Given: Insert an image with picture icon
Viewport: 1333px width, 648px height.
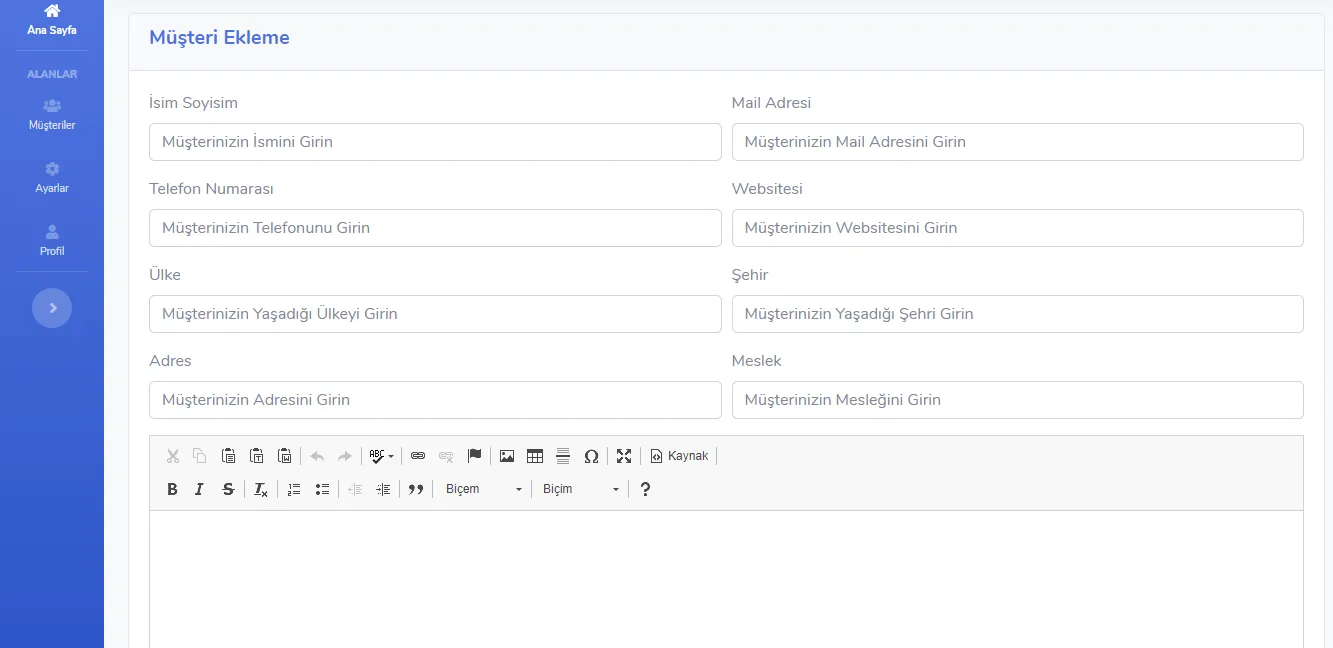Looking at the screenshot, I should click(507, 456).
